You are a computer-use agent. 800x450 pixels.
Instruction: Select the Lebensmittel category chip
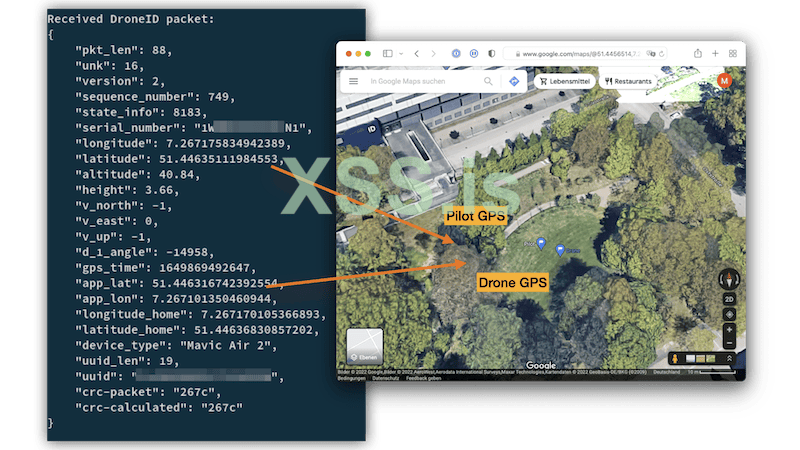pyautogui.click(x=565, y=81)
